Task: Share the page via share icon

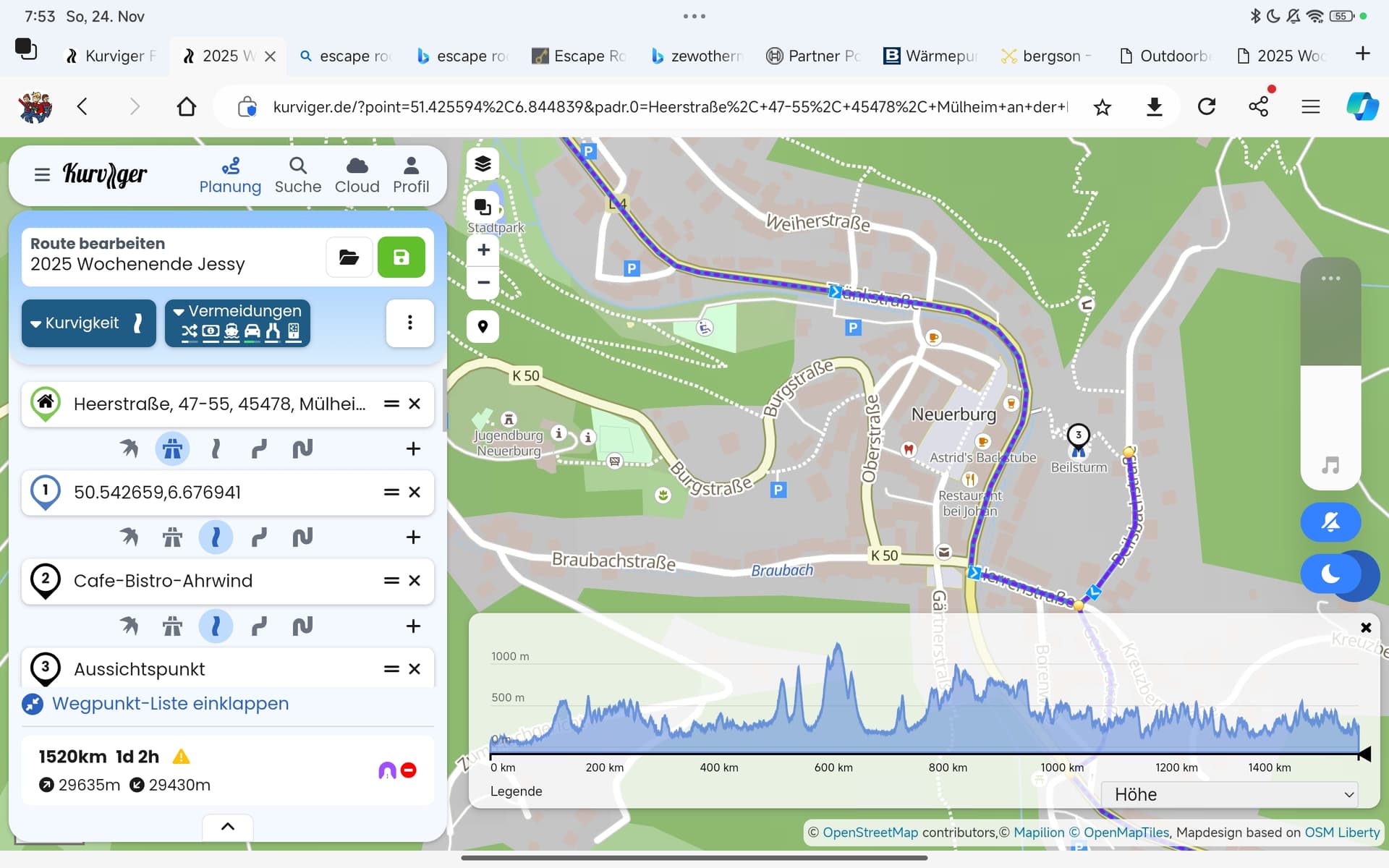Action: 1259,107
